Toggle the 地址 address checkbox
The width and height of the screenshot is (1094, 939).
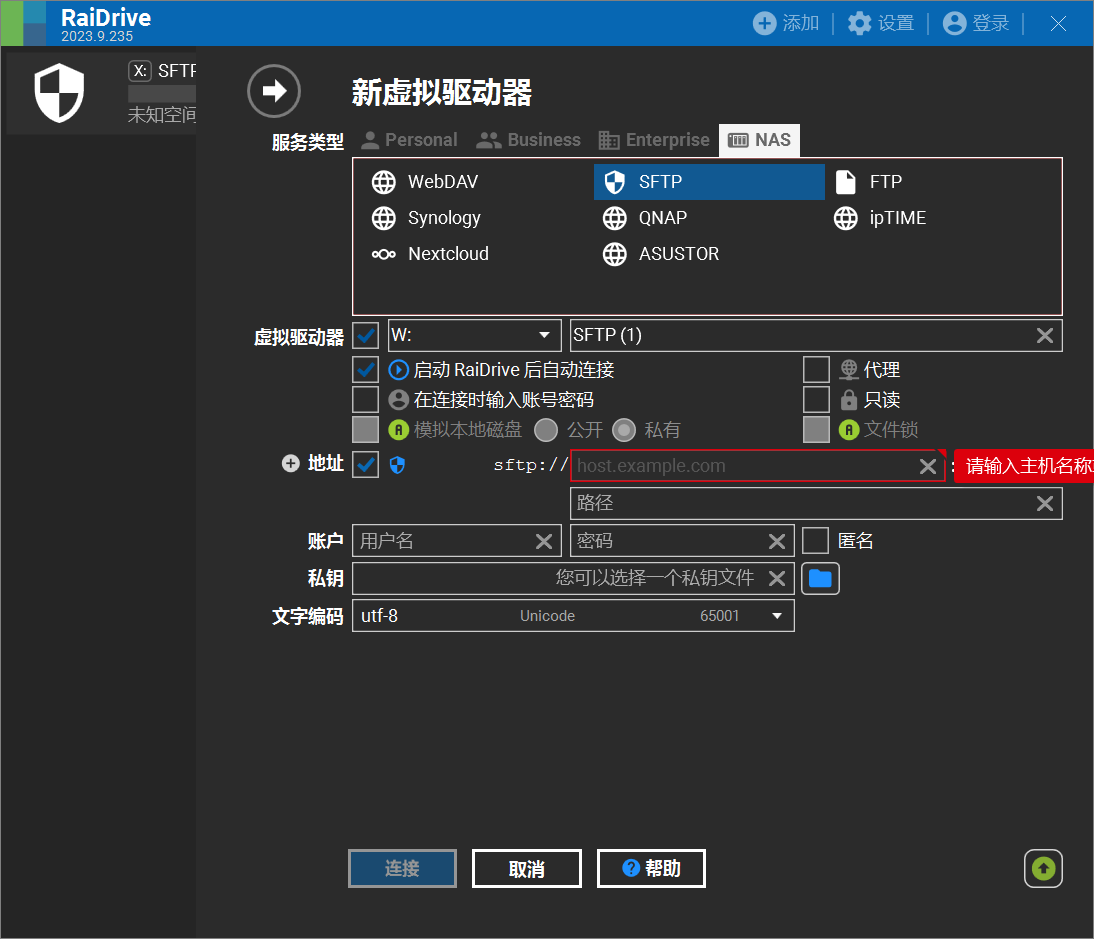[x=366, y=465]
